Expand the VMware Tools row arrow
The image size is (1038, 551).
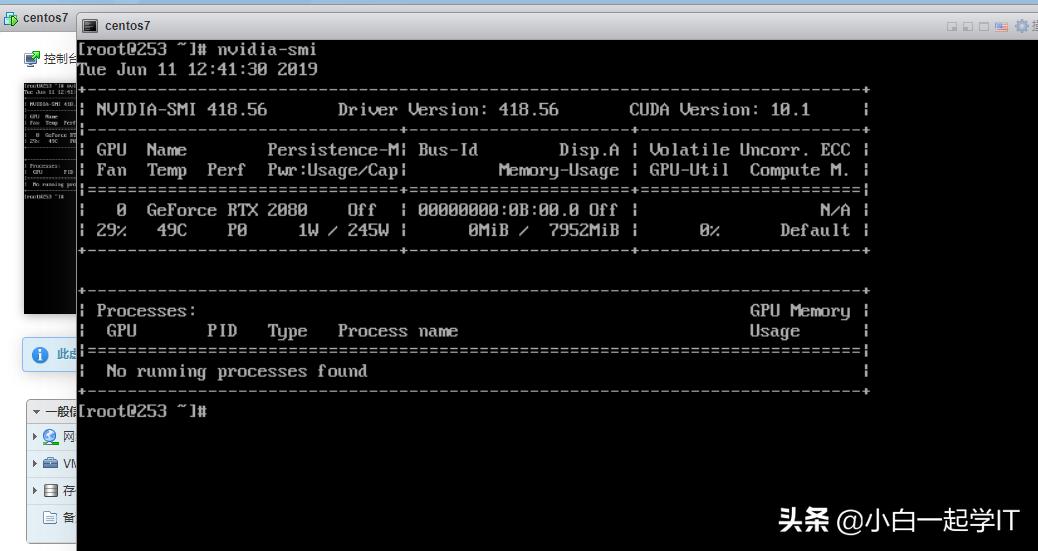34,463
